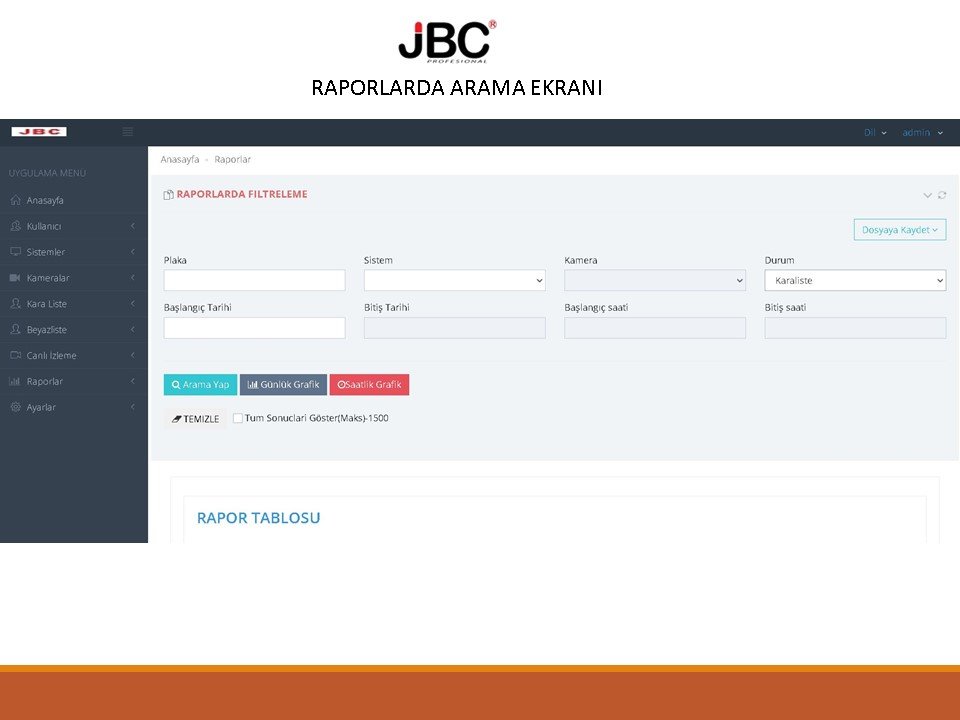Viewport: 960px width, 720px height.
Task: Open the Durum dropdown showing Karaliste
Action: click(855, 281)
